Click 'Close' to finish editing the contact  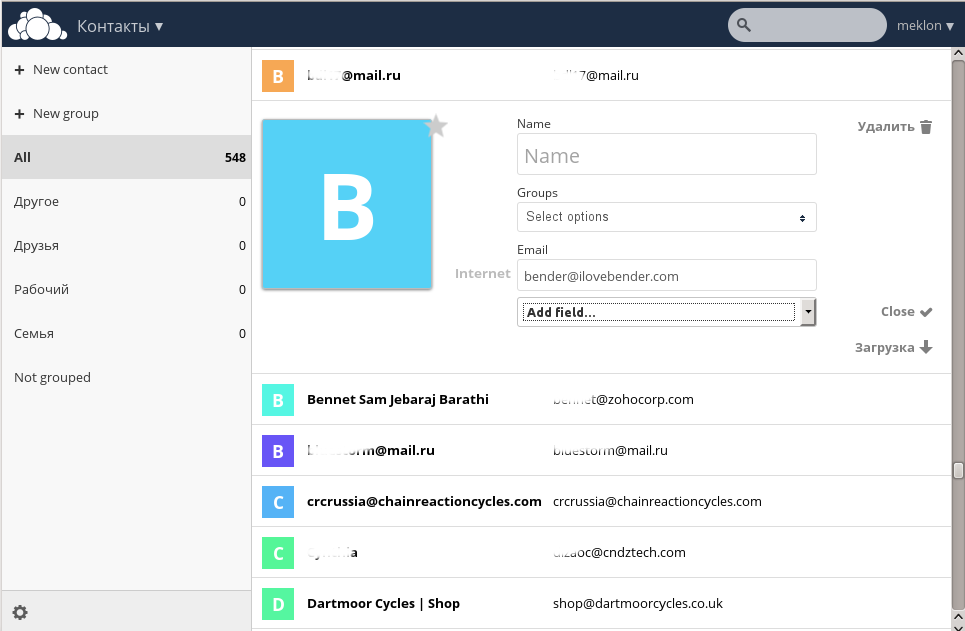coord(895,312)
